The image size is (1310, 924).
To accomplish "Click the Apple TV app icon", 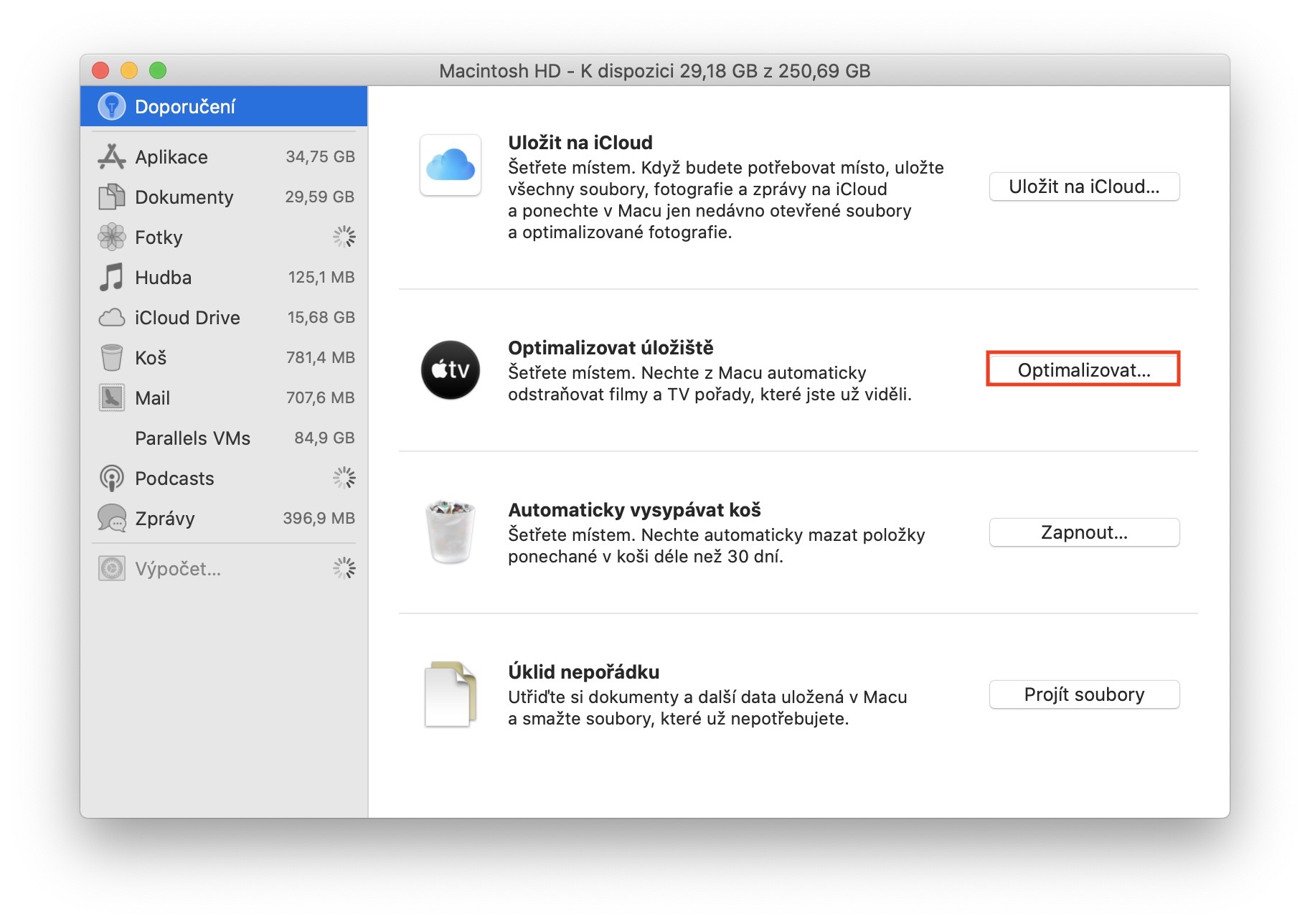I will tap(450, 370).
